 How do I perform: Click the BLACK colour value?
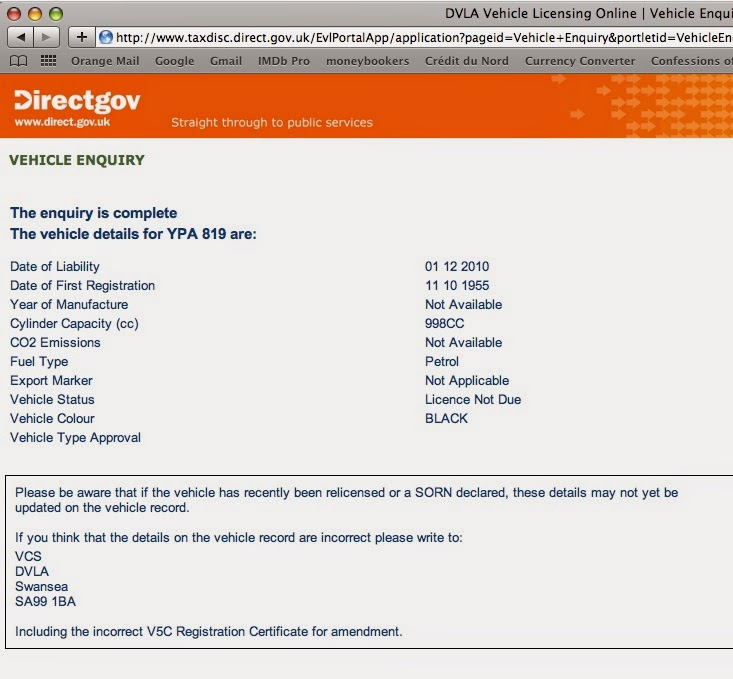click(x=446, y=419)
